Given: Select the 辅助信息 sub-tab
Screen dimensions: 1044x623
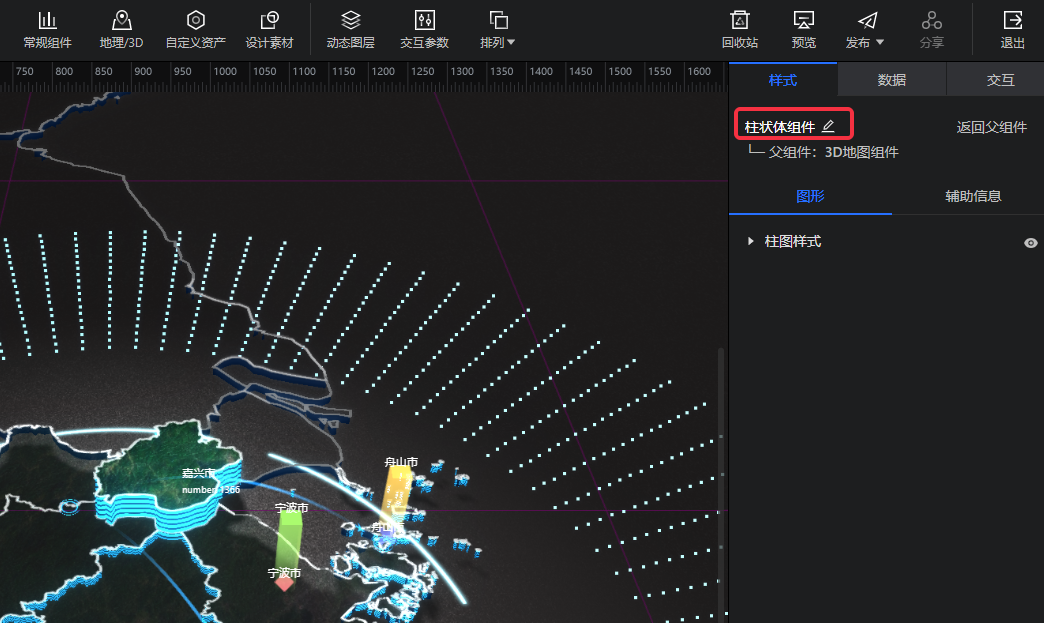Looking at the screenshot, I should pyautogui.click(x=973, y=196).
